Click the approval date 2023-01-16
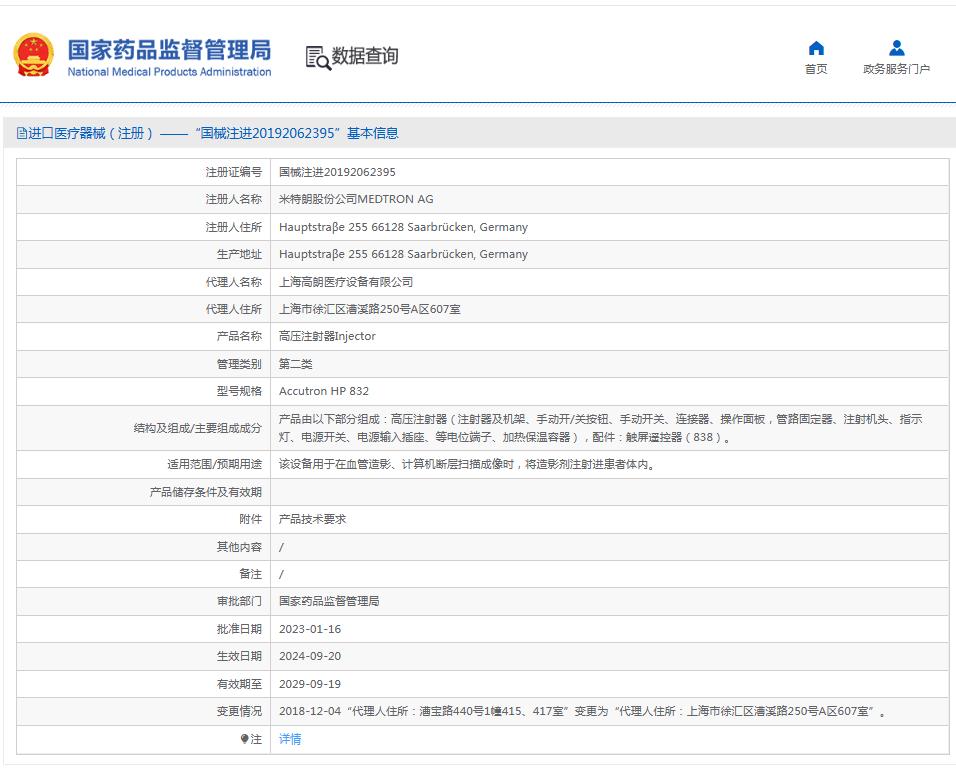 tap(310, 629)
